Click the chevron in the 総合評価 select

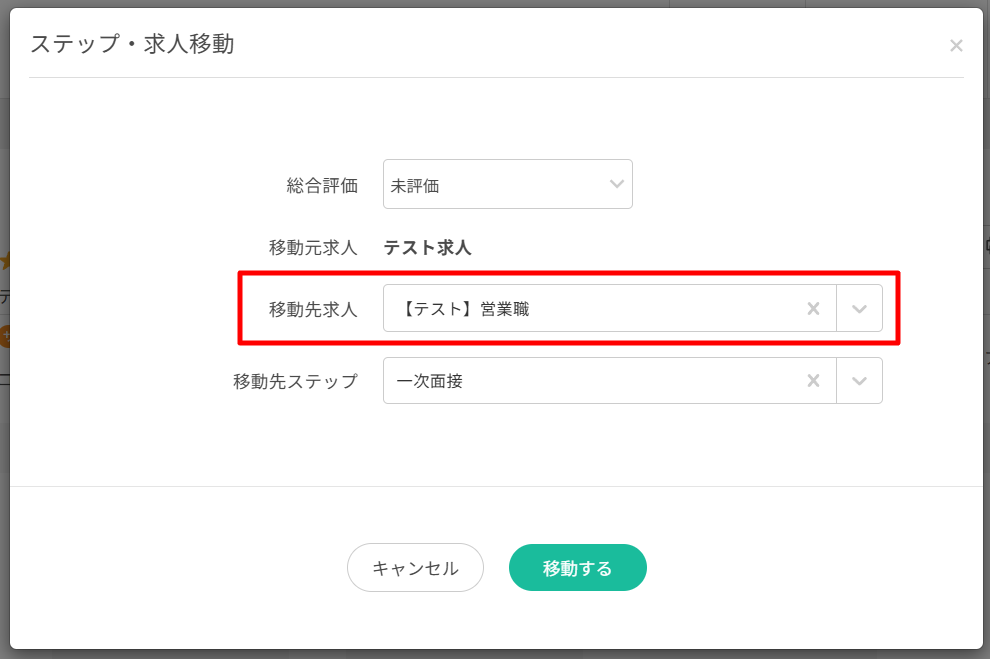(617, 185)
